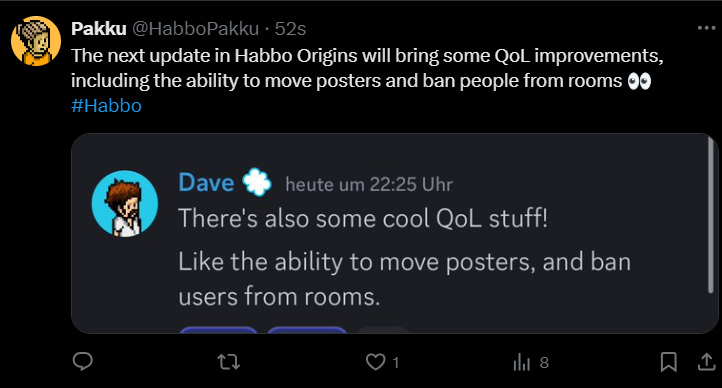Open view analytics bar chart icon
The height and width of the screenshot is (388, 722).
tap(522, 362)
